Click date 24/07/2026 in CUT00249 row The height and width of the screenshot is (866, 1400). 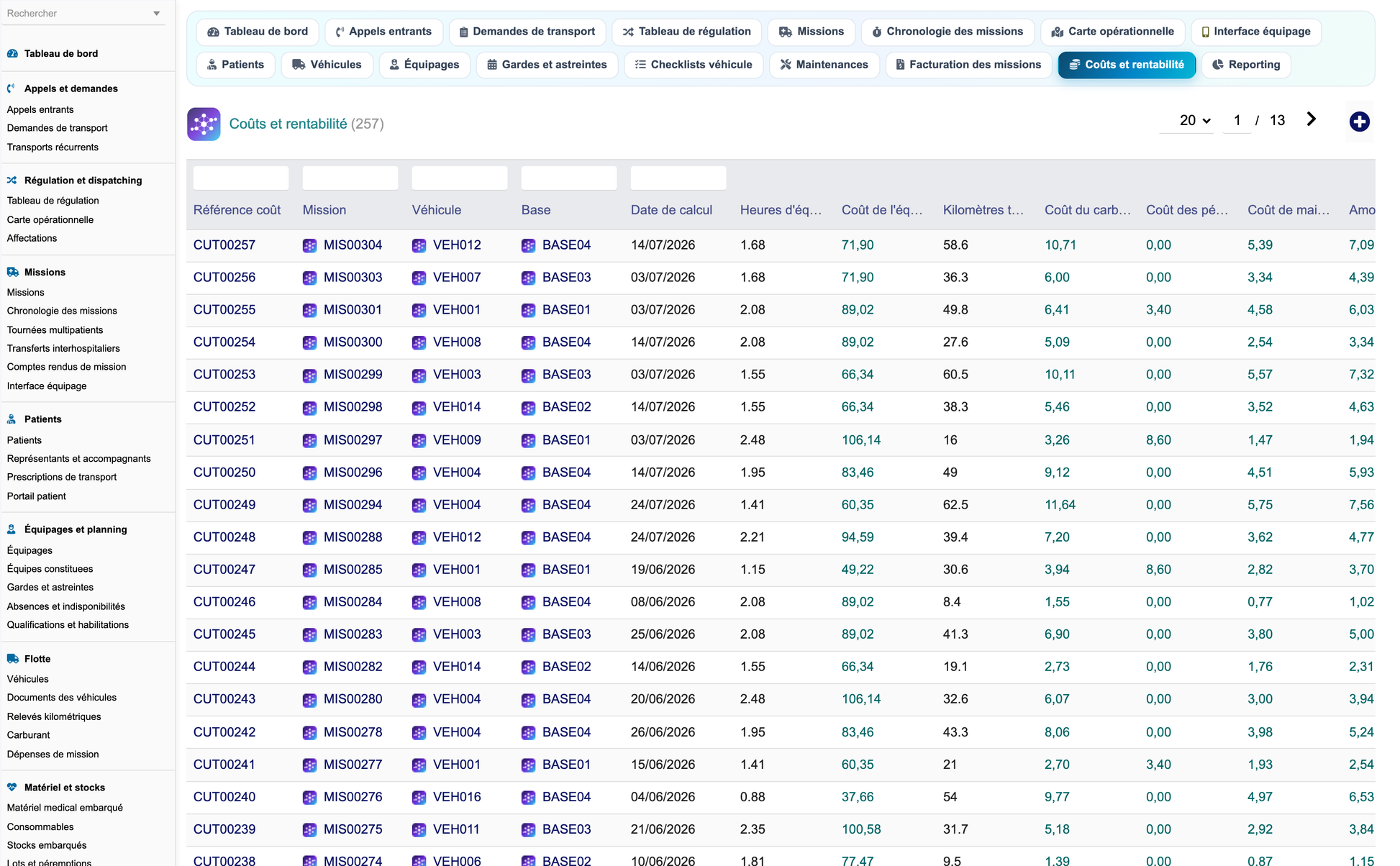click(x=663, y=505)
